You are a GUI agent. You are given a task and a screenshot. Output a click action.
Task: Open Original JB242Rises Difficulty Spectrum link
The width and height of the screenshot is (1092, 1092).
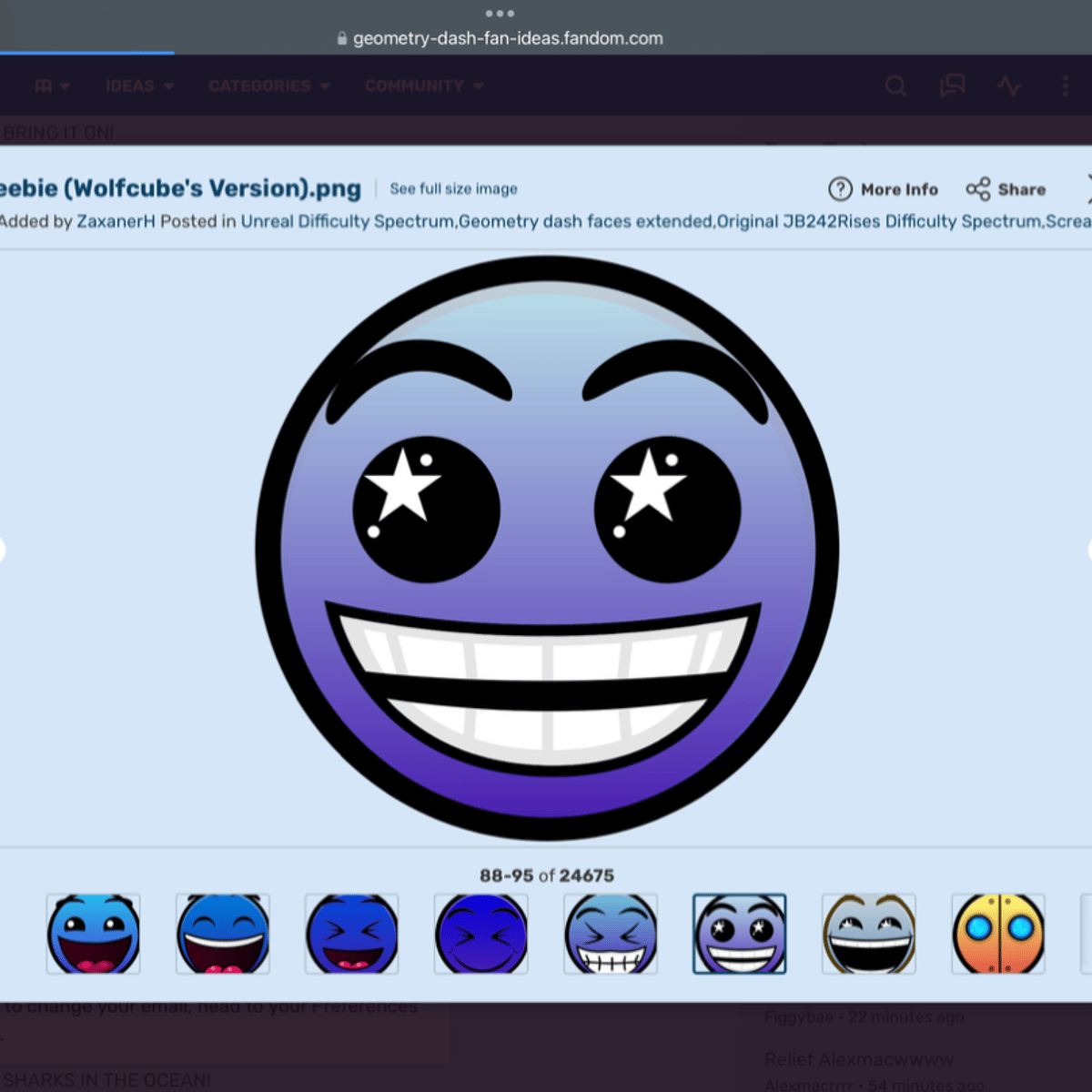click(x=879, y=221)
